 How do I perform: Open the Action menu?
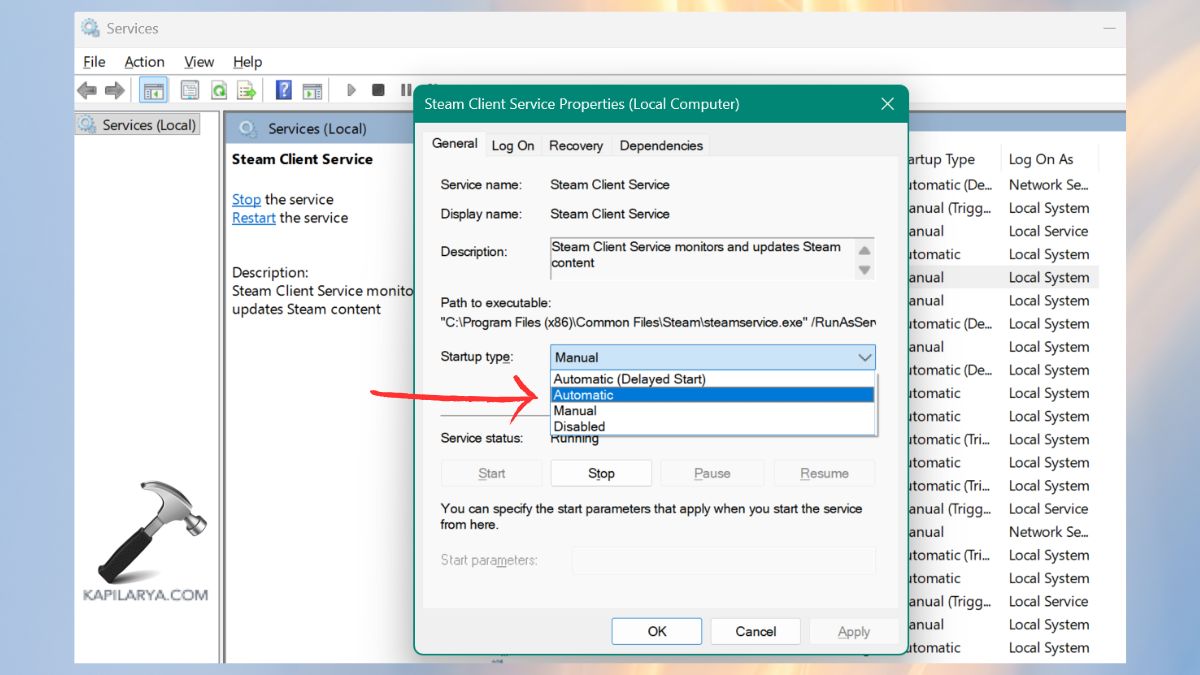[x=144, y=62]
